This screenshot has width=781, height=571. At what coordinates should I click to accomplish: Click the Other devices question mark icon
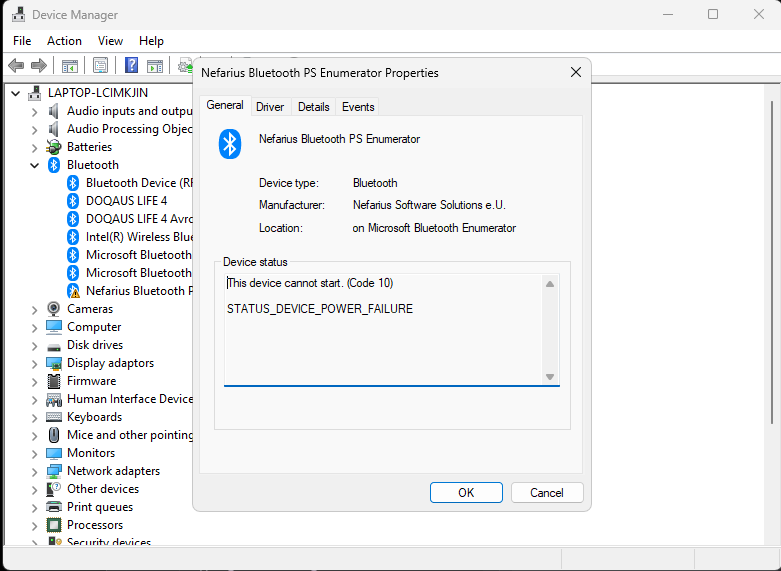pos(54,489)
